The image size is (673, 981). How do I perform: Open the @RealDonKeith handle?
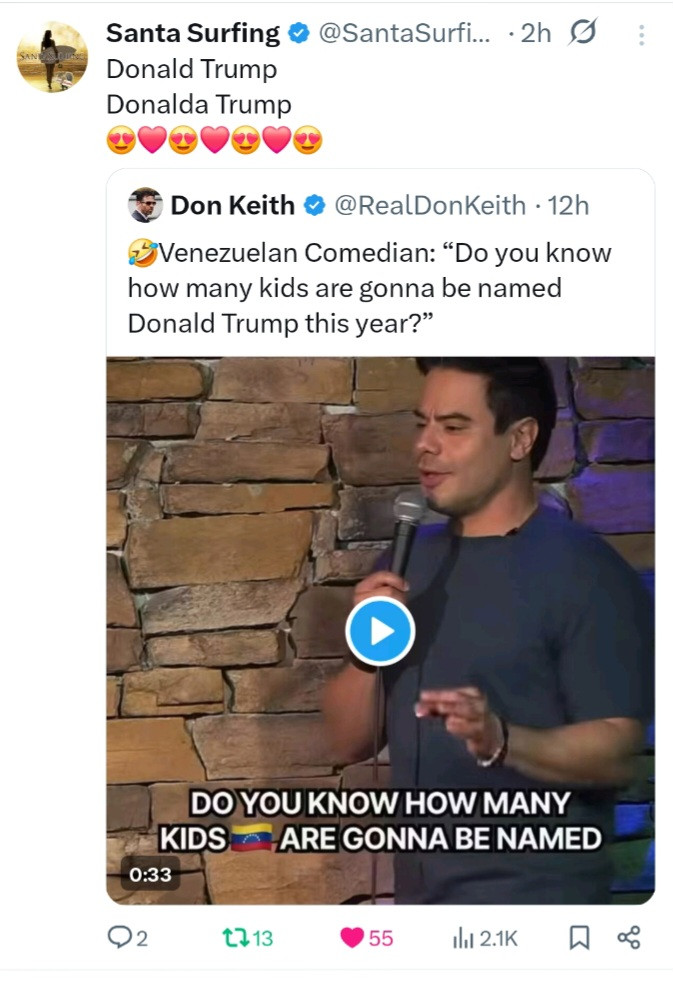pos(430,205)
